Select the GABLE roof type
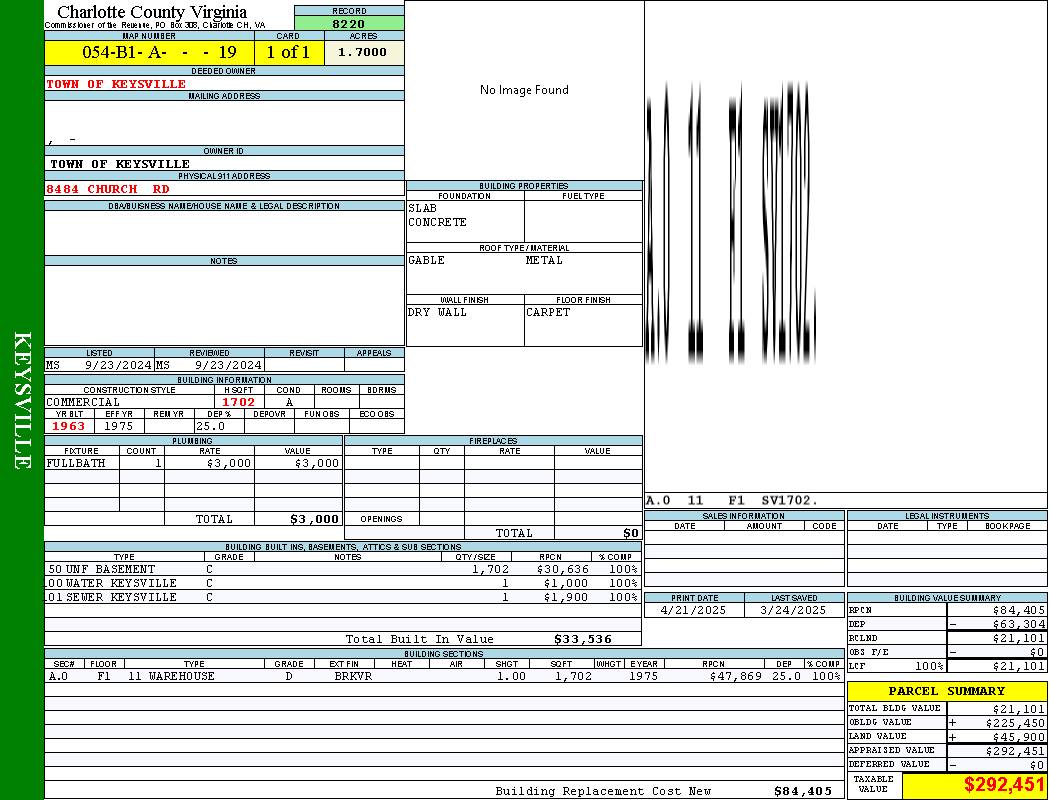The height and width of the screenshot is (800, 1050). [427, 260]
